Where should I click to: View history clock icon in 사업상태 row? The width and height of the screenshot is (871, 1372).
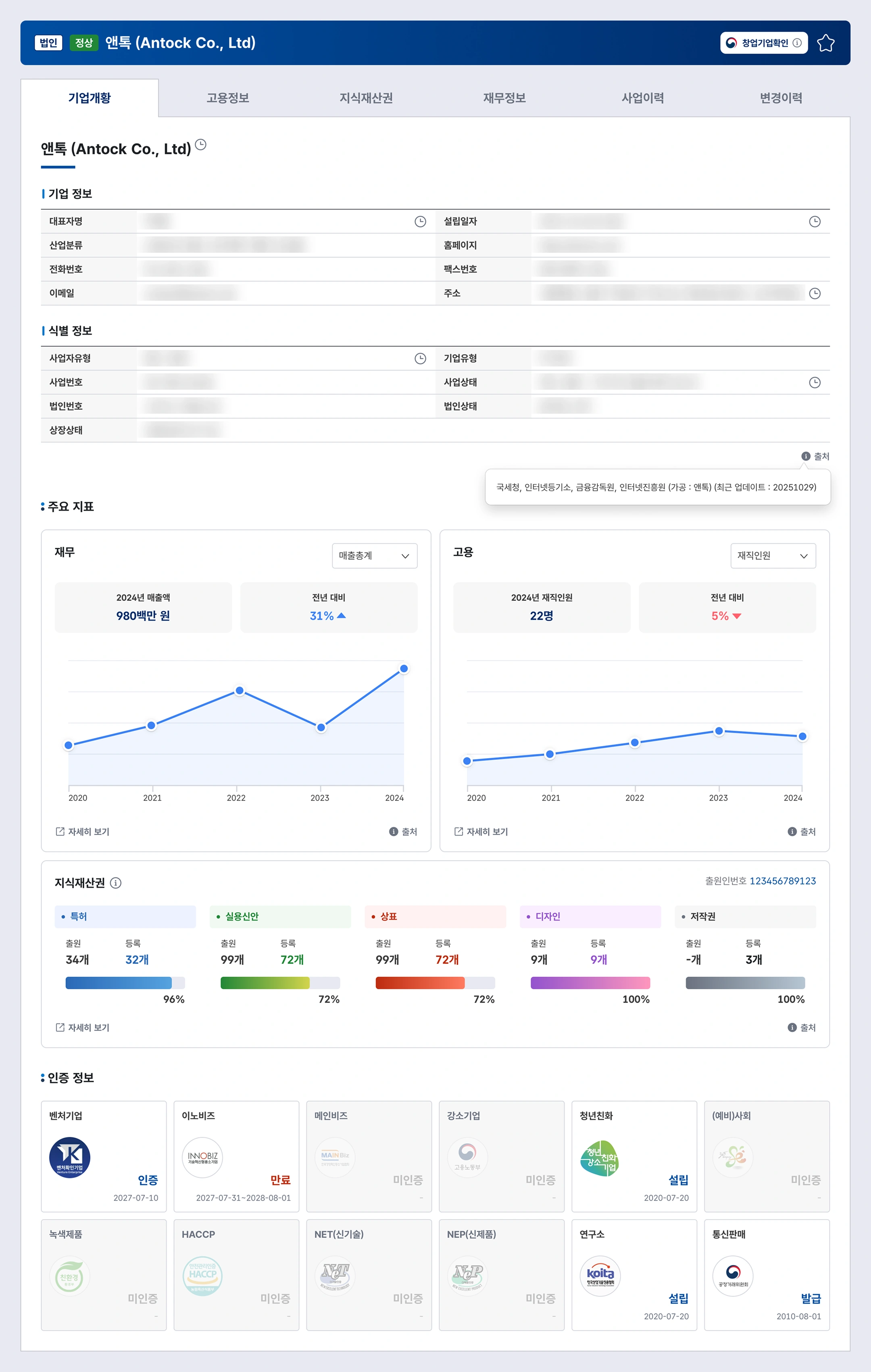[x=815, y=382]
